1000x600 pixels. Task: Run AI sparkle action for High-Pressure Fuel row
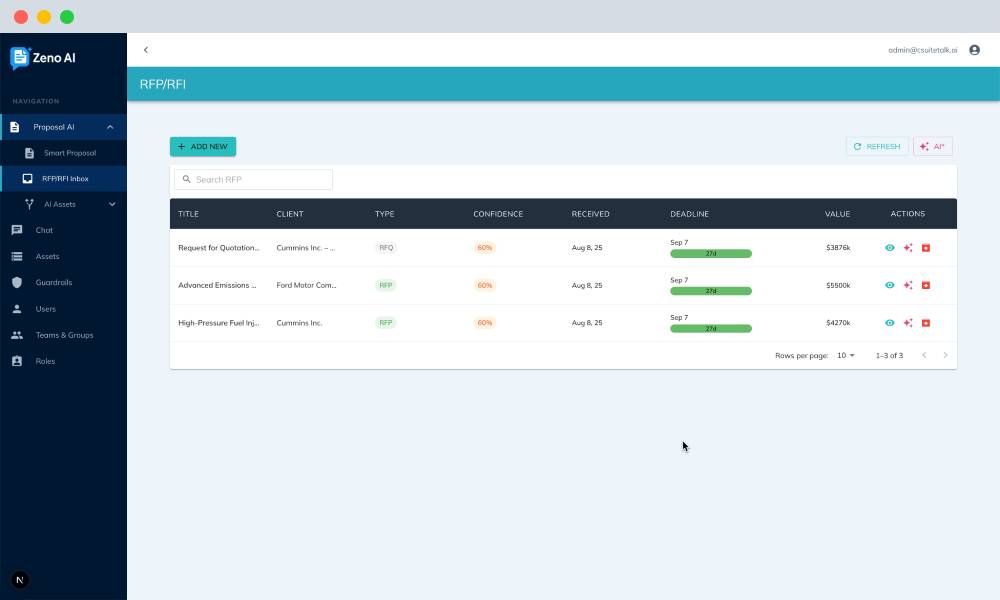coord(908,323)
